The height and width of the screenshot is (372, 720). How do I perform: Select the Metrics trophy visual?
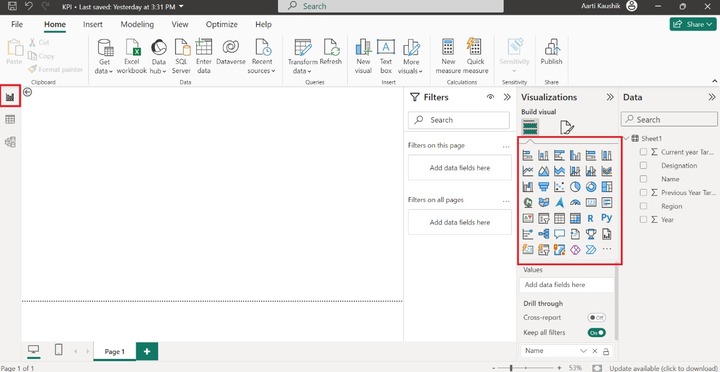[x=591, y=234]
